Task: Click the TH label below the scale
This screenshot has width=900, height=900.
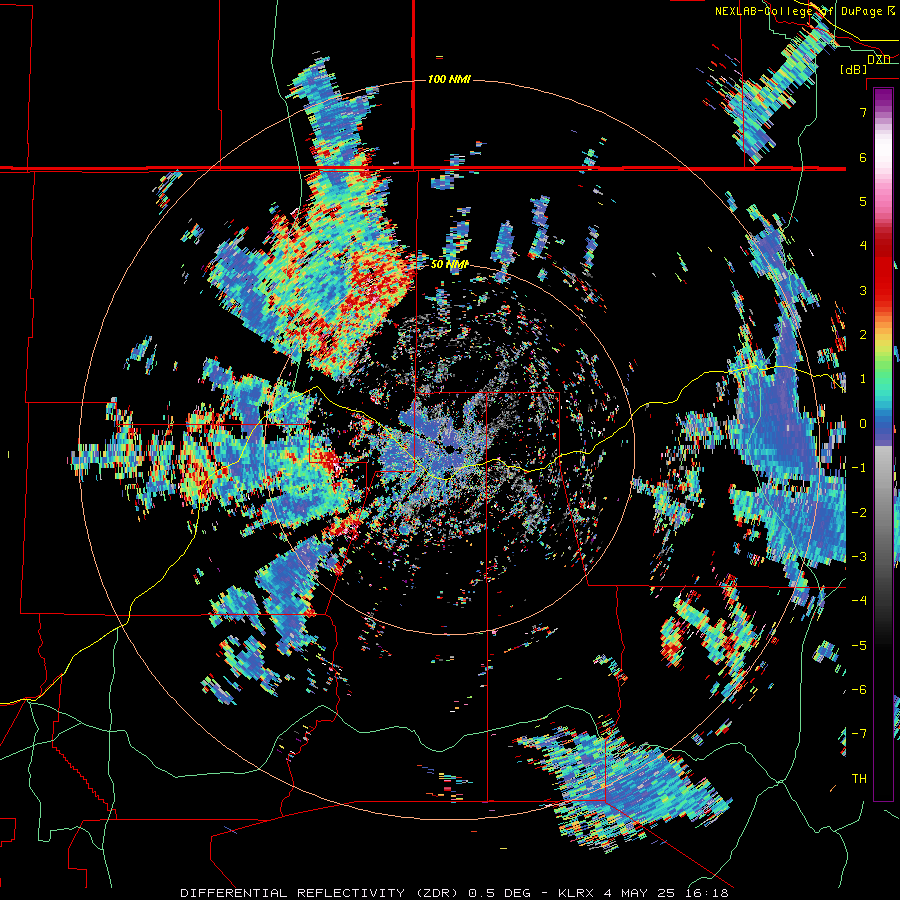Action: 859,778
